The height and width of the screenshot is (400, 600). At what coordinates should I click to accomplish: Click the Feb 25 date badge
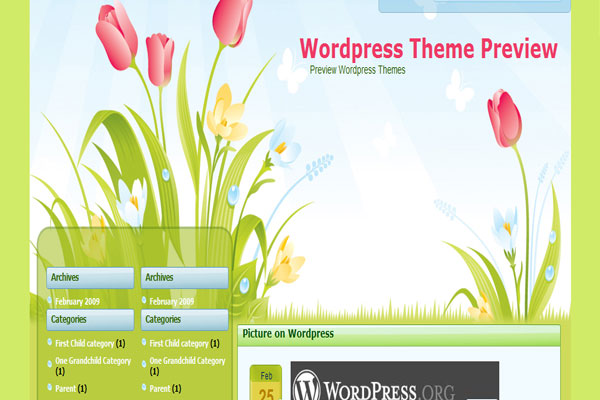tap(266, 382)
